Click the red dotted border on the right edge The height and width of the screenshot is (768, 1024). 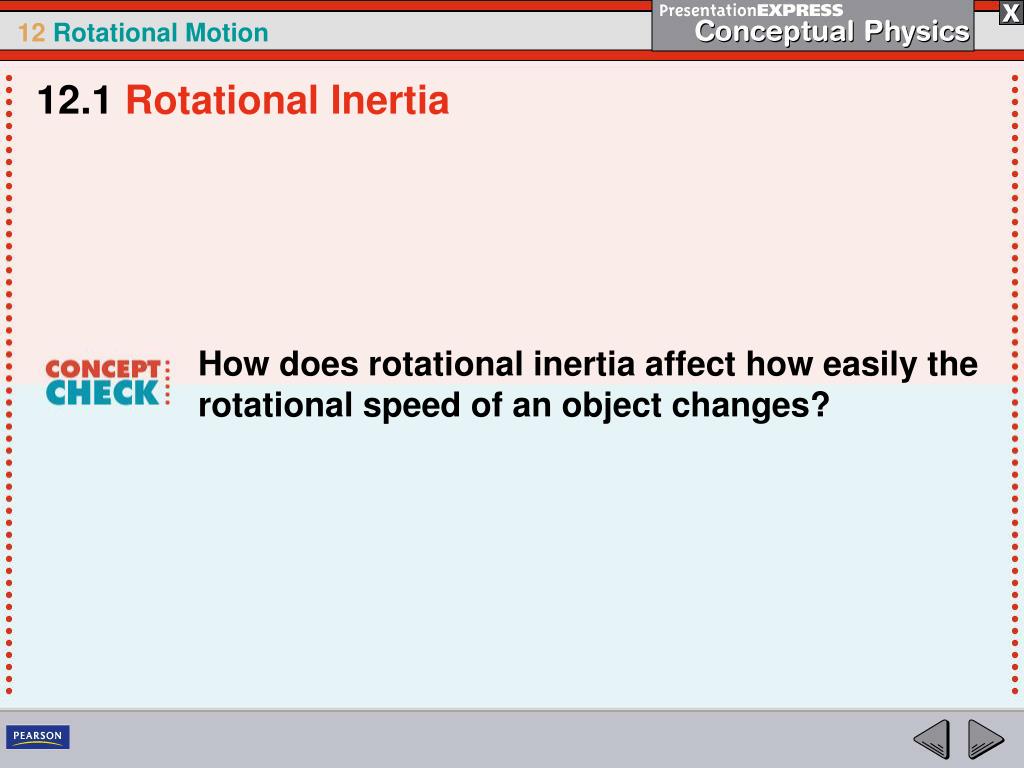[1015, 384]
